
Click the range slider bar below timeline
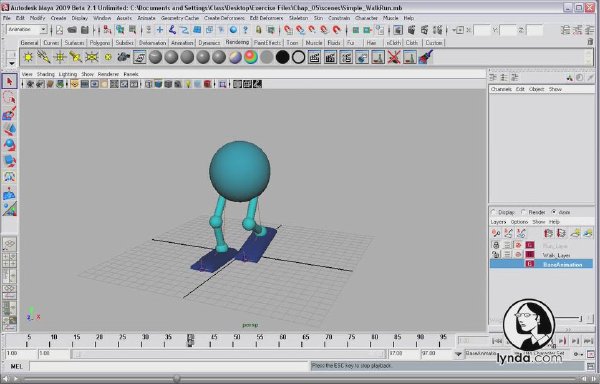(x=229, y=354)
